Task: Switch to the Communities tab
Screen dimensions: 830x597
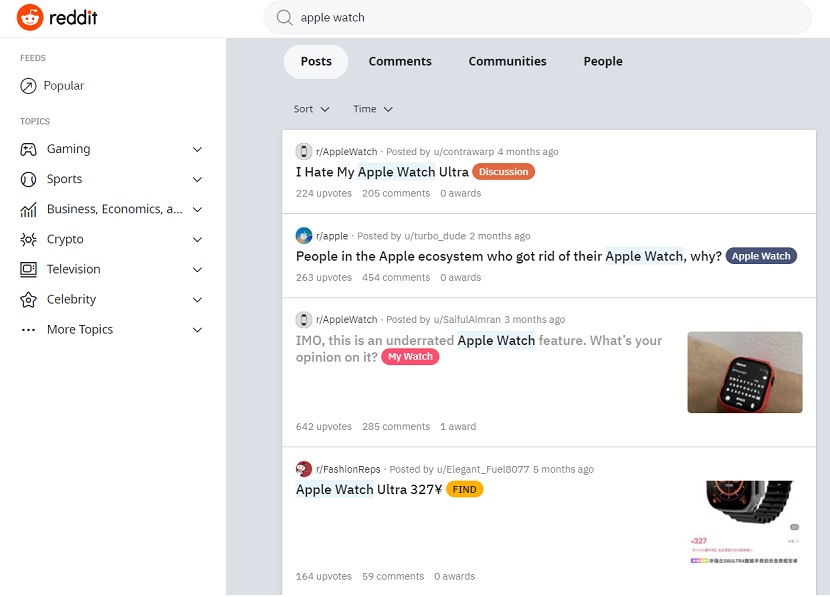Action: click(x=507, y=61)
